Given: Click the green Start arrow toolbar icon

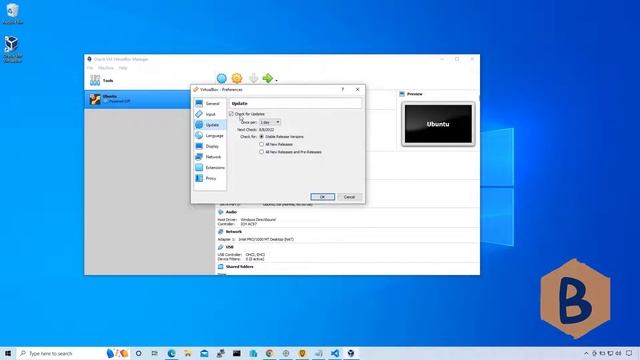Looking at the screenshot, I should click(268, 78).
